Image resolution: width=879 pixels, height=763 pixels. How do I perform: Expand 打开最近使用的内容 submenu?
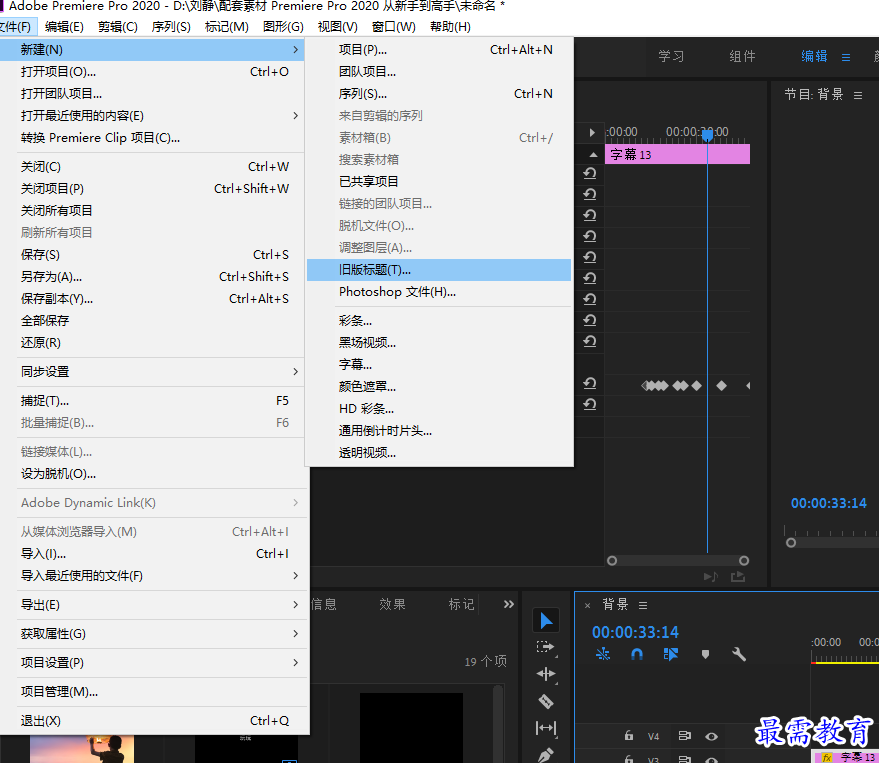295,115
